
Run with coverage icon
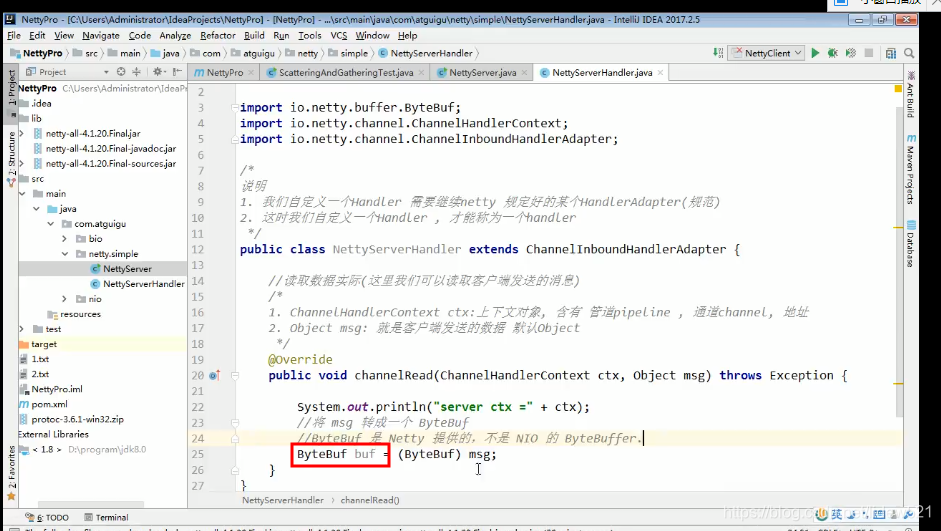coord(850,53)
